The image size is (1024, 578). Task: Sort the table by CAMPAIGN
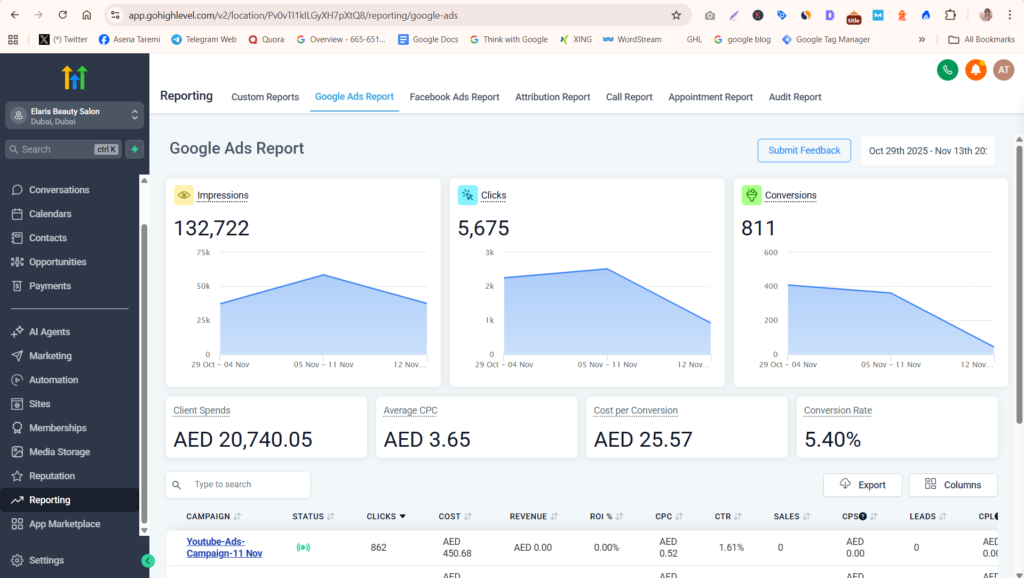click(214, 517)
